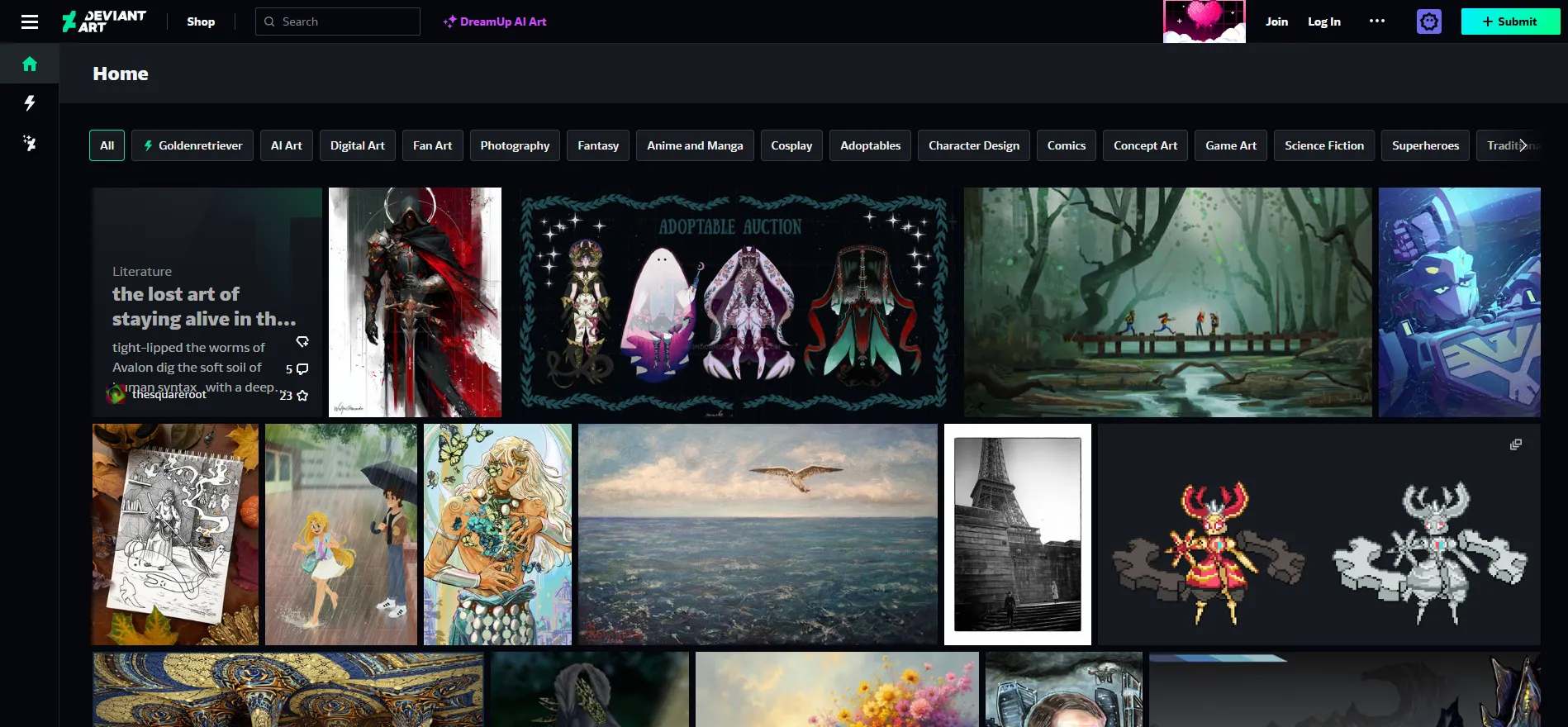Select the AI Art topic chip
The image size is (1568, 727).
coord(287,145)
